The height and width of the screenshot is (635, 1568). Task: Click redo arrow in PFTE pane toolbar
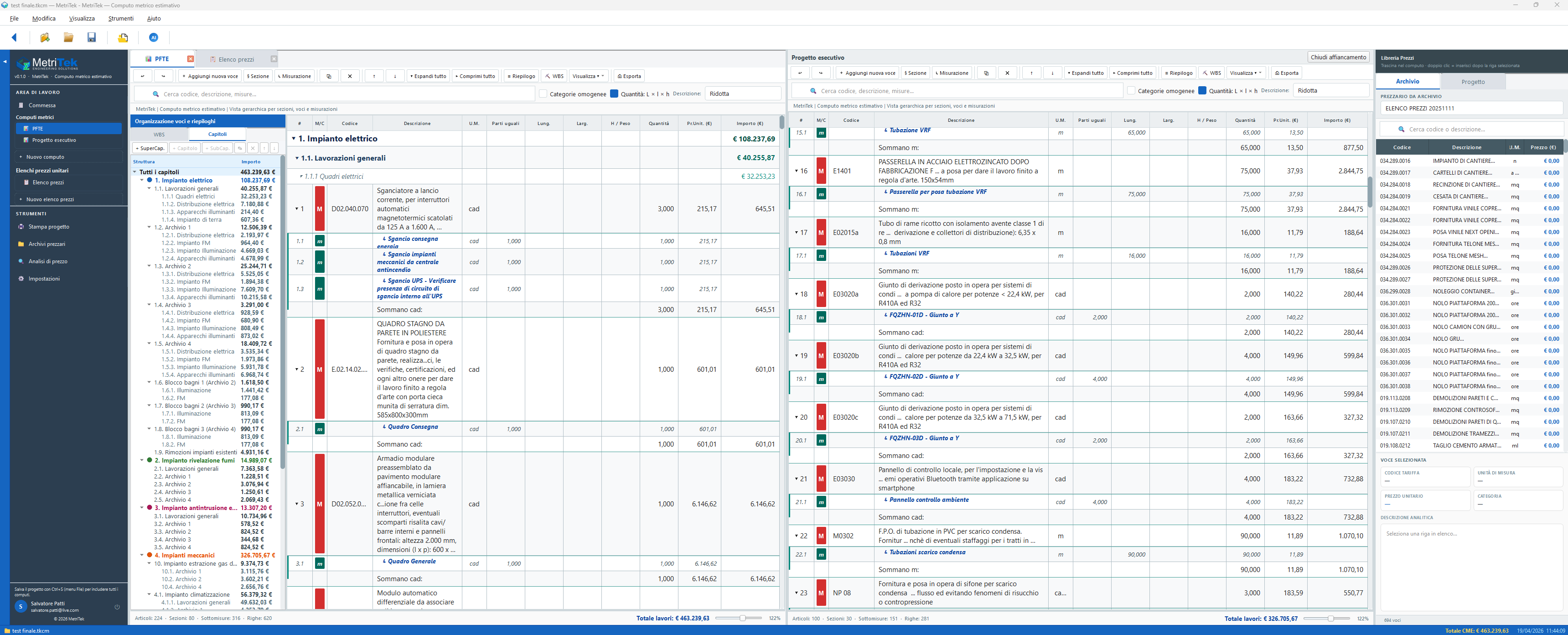pos(163,76)
